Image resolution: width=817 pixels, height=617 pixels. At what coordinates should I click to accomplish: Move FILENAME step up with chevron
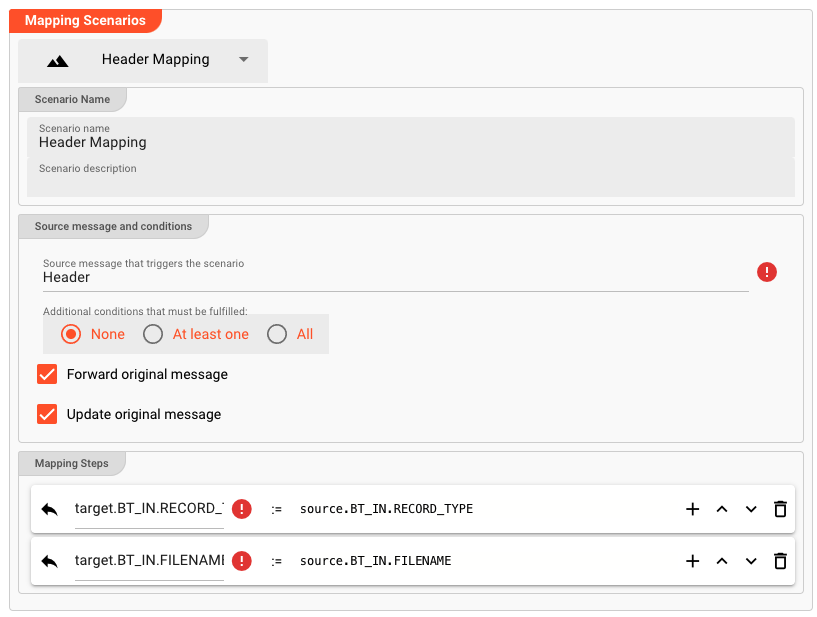722,561
